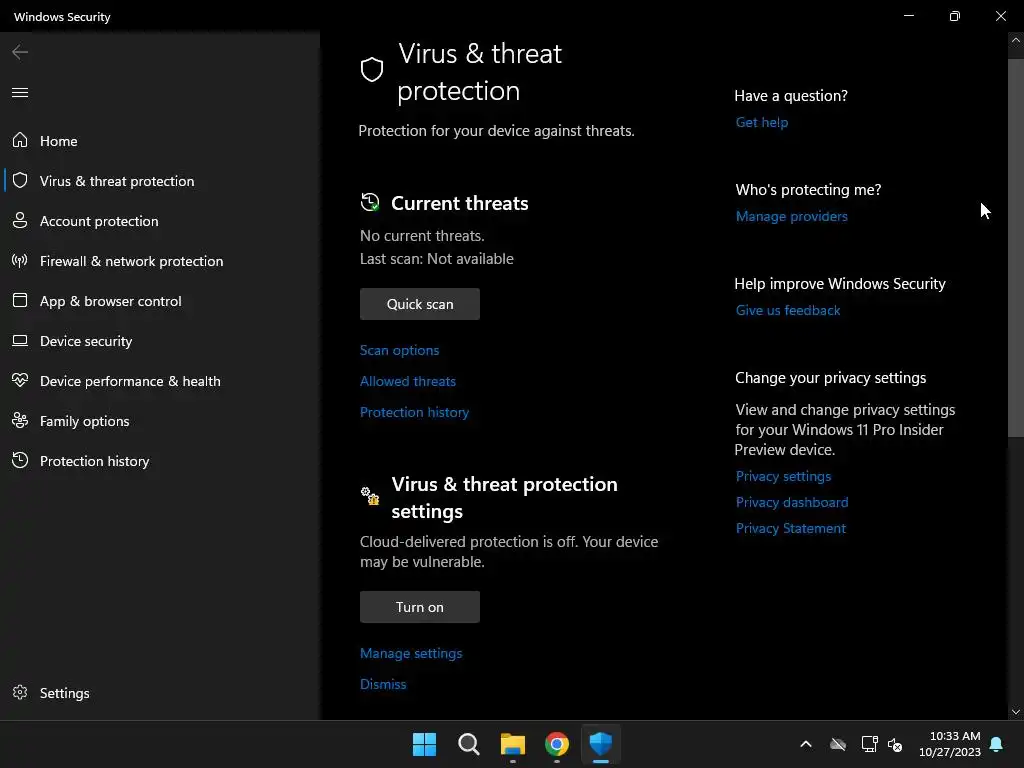Viewport: 1024px width, 768px height.
Task: Click Manage settings link
Action: coord(411,653)
